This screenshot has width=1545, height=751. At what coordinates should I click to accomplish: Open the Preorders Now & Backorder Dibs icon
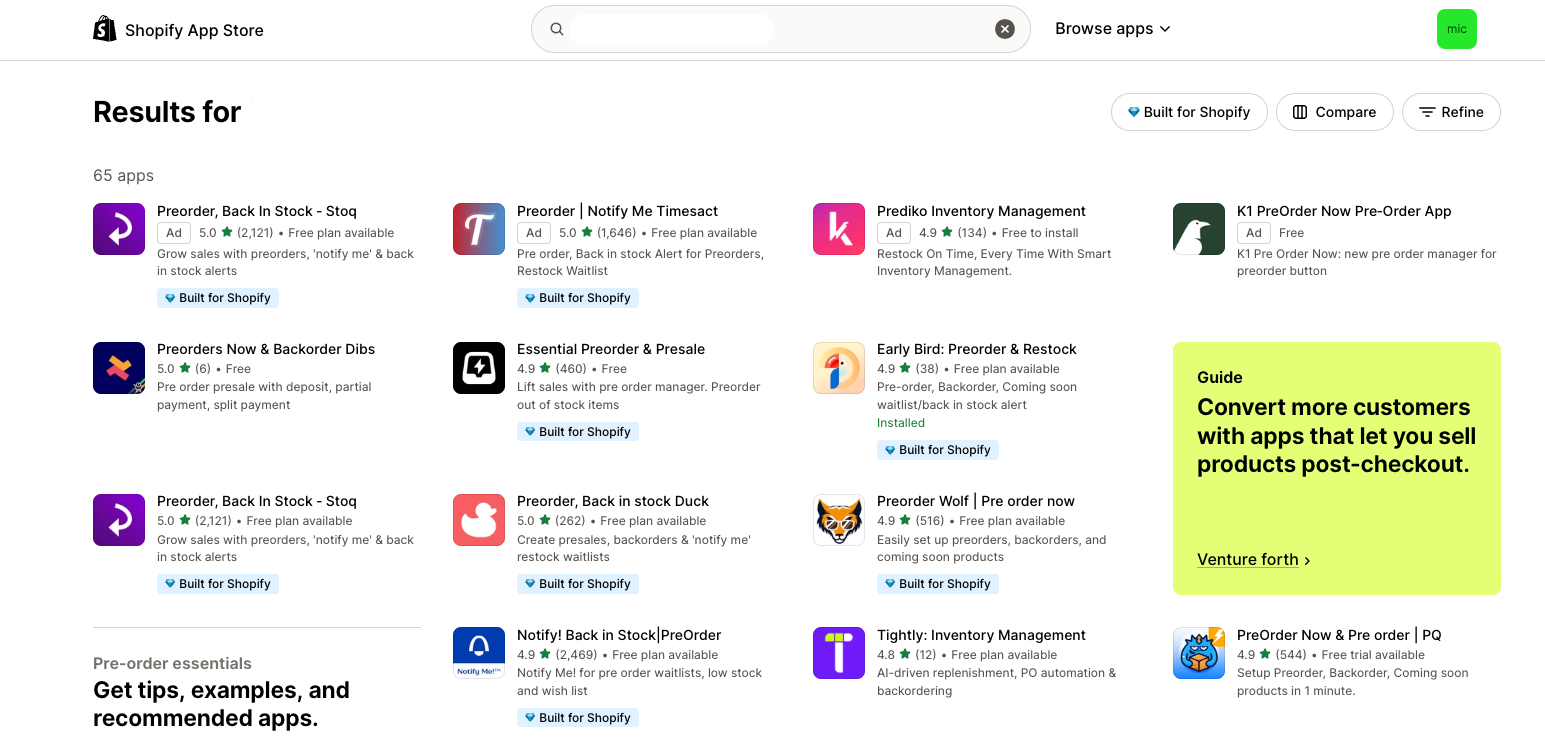tap(119, 367)
